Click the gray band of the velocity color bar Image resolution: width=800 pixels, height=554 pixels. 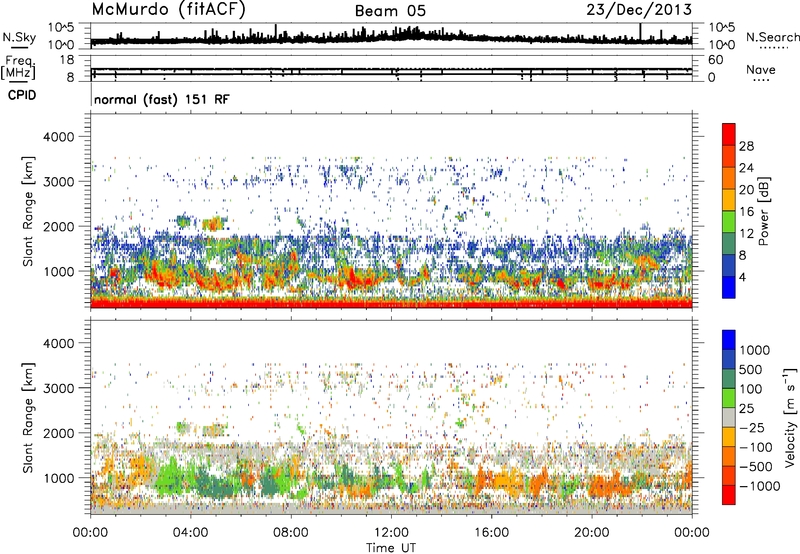[x=729, y=417]
